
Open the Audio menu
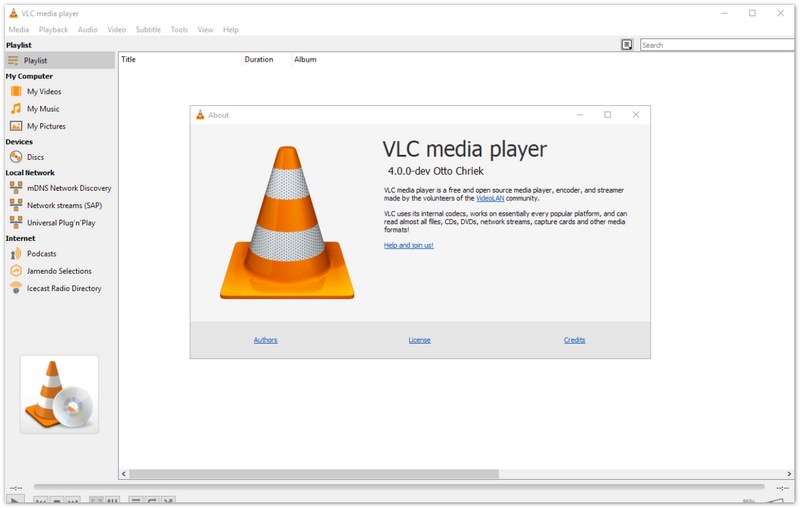coord(88,30)
